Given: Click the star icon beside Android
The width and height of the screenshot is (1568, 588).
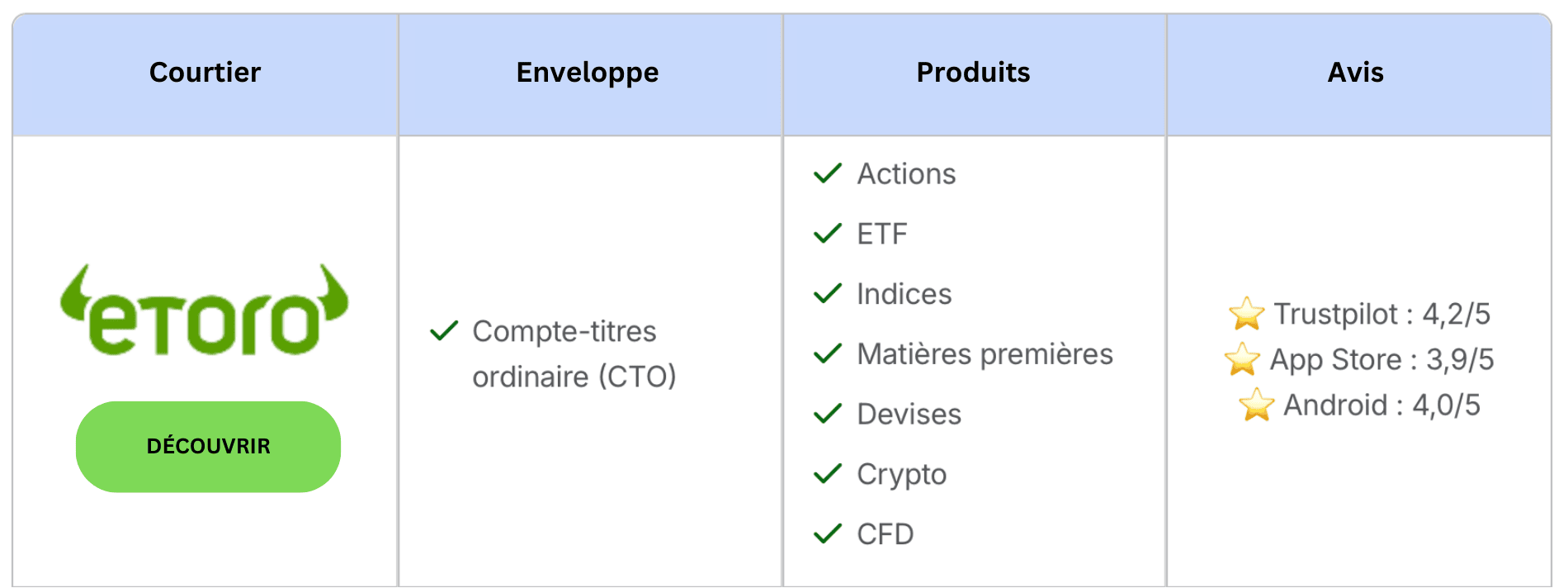Looking at the screenshot, I should (1256, 405).
